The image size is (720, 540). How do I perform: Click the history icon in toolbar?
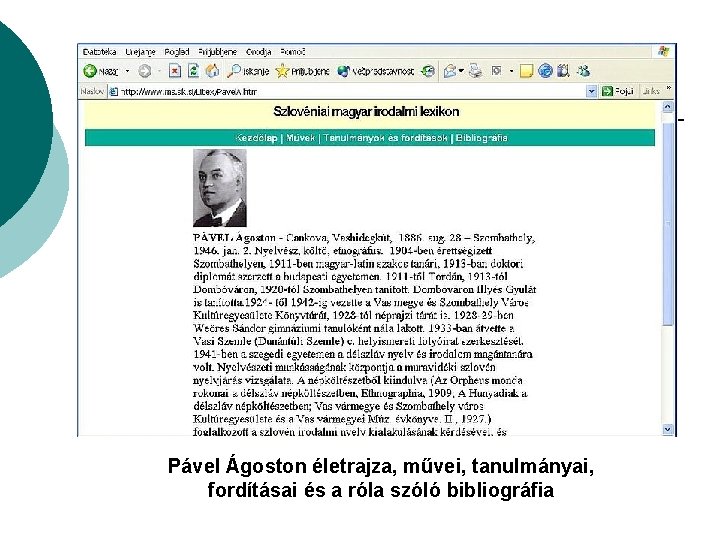(428, 71)
